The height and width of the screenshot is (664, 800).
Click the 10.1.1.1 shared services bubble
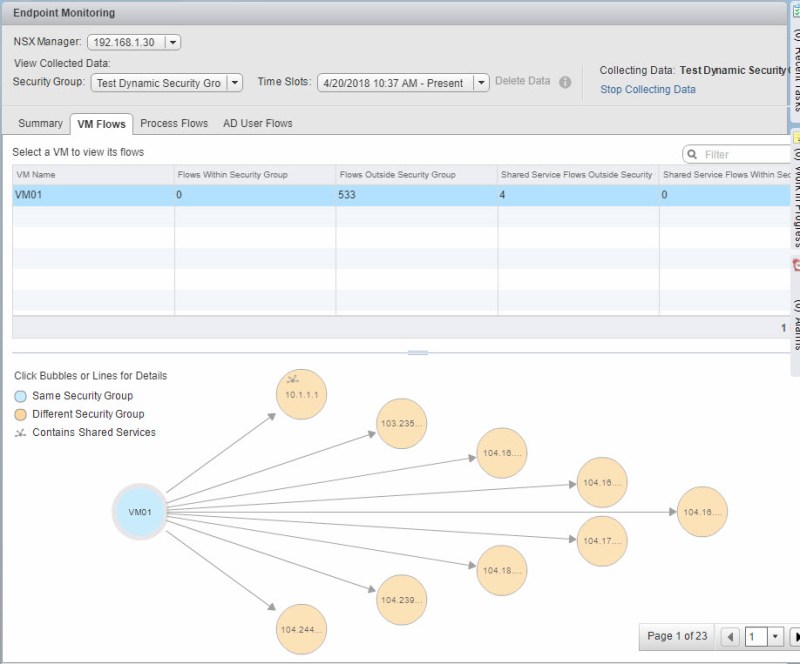pos(301,395)
